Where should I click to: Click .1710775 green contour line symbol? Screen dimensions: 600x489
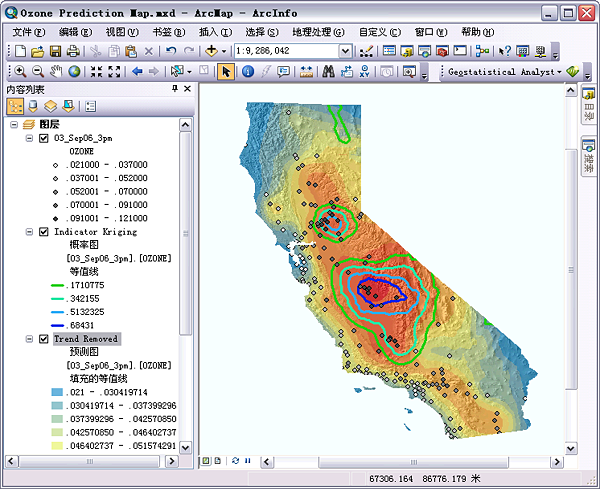[57, 285]
